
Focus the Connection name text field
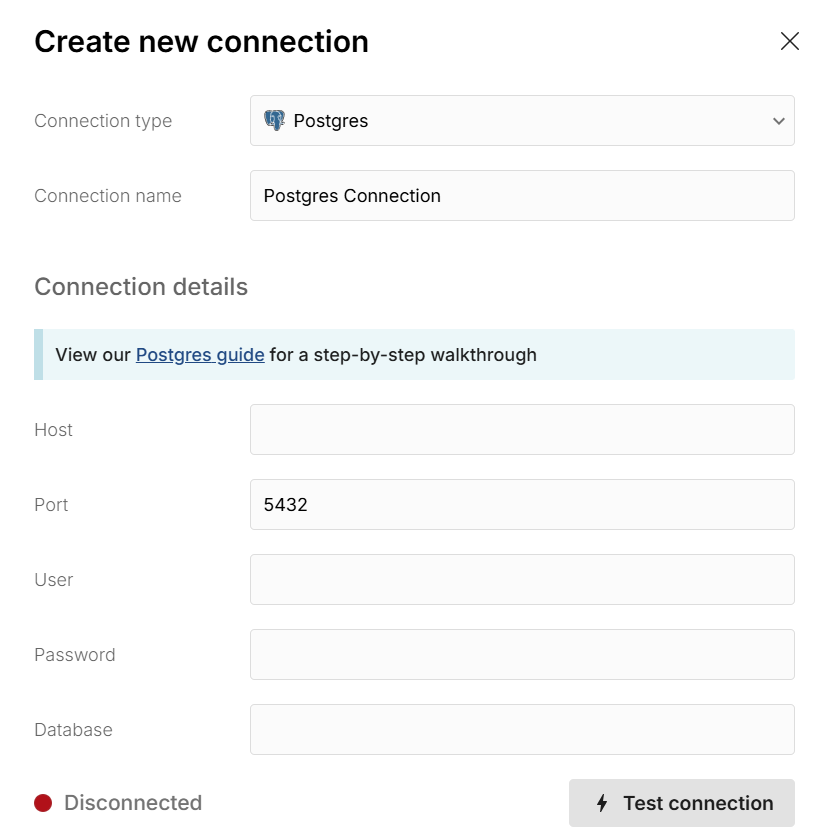[x=521, y=196]
